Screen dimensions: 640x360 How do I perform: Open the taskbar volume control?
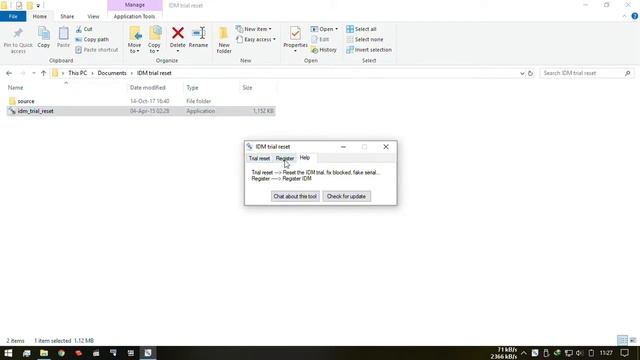pyautogui.click(x=579, y=353)
